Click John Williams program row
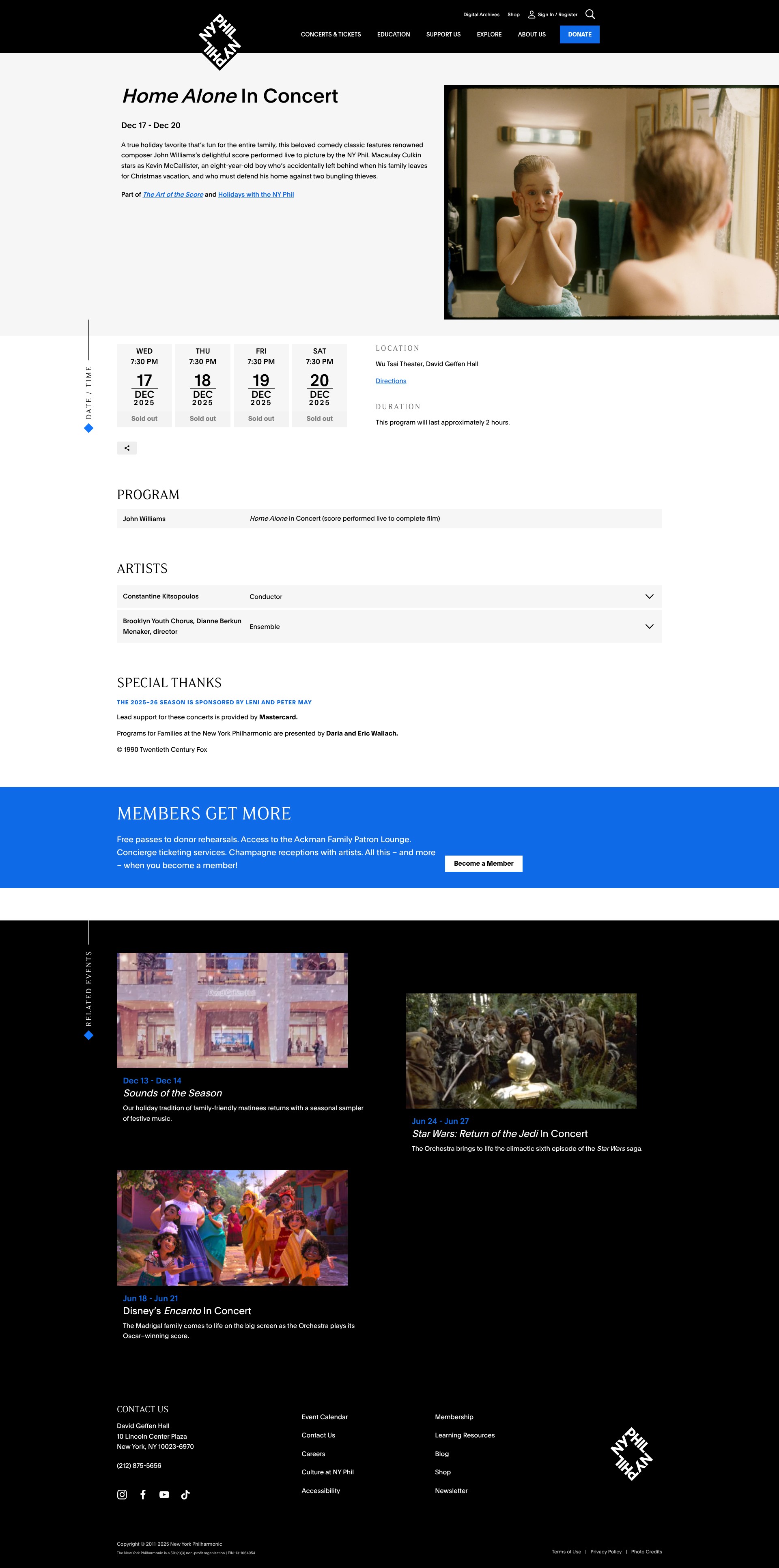779x1568 pixels. pos(389,519)
